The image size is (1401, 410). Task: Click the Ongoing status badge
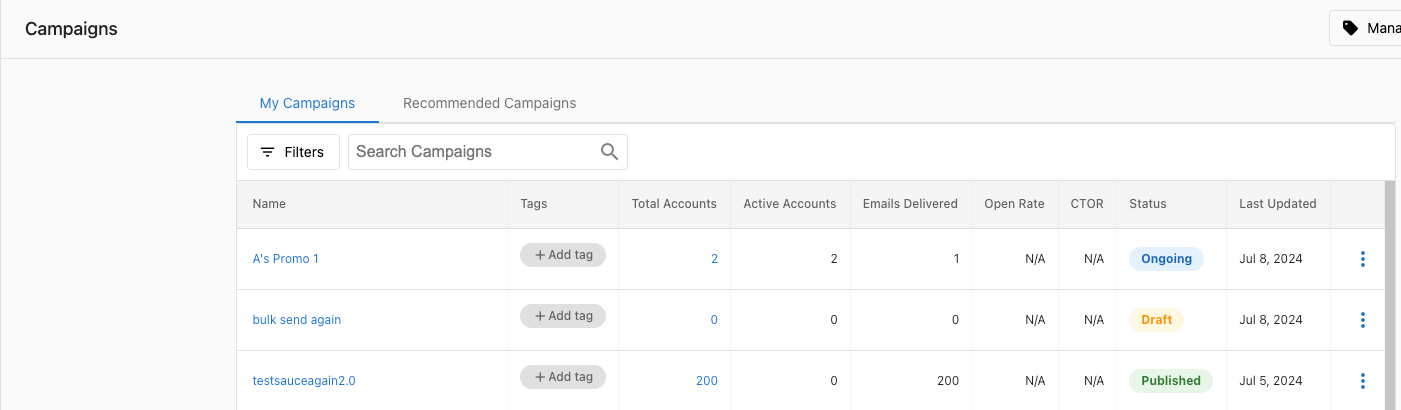(x=1166, y=259)
